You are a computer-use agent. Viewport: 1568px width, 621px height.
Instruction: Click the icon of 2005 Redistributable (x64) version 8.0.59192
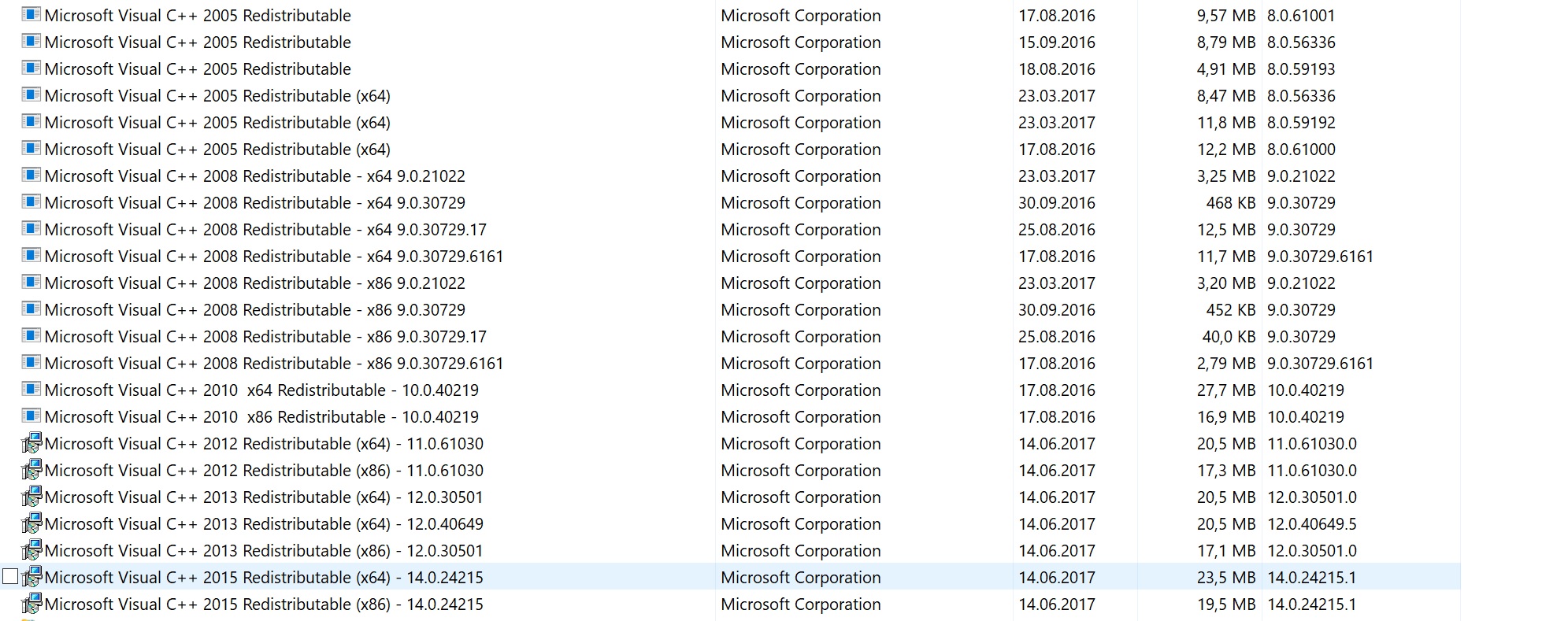pyautogui.click(x=32, y=121)
